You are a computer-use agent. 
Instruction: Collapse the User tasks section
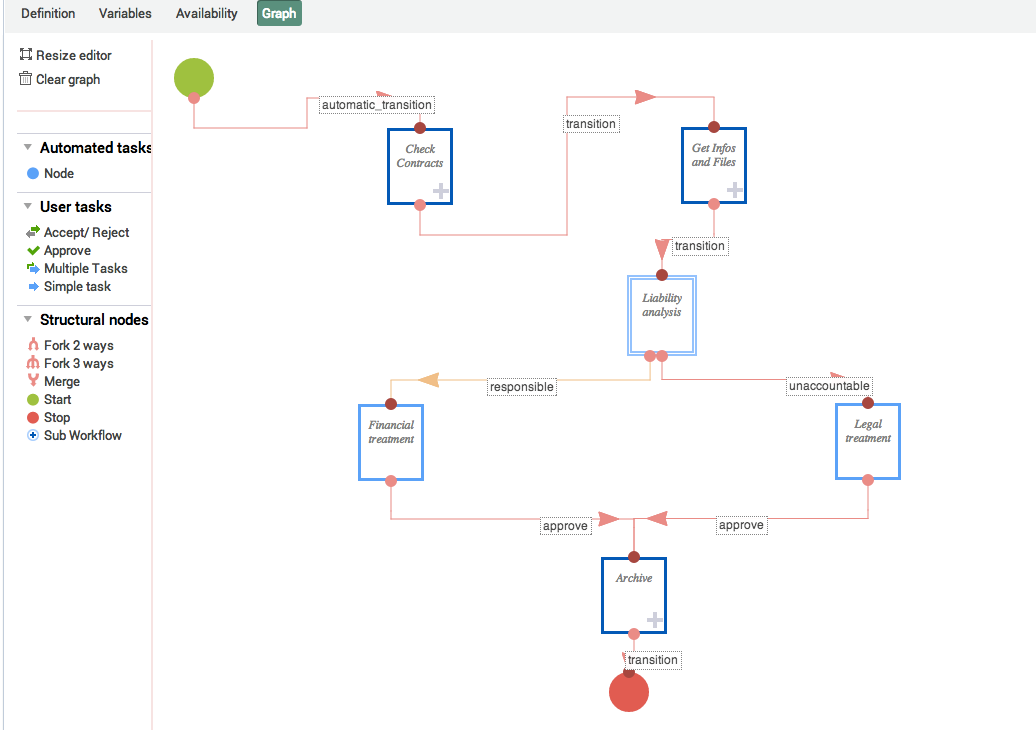coord(28,205)
